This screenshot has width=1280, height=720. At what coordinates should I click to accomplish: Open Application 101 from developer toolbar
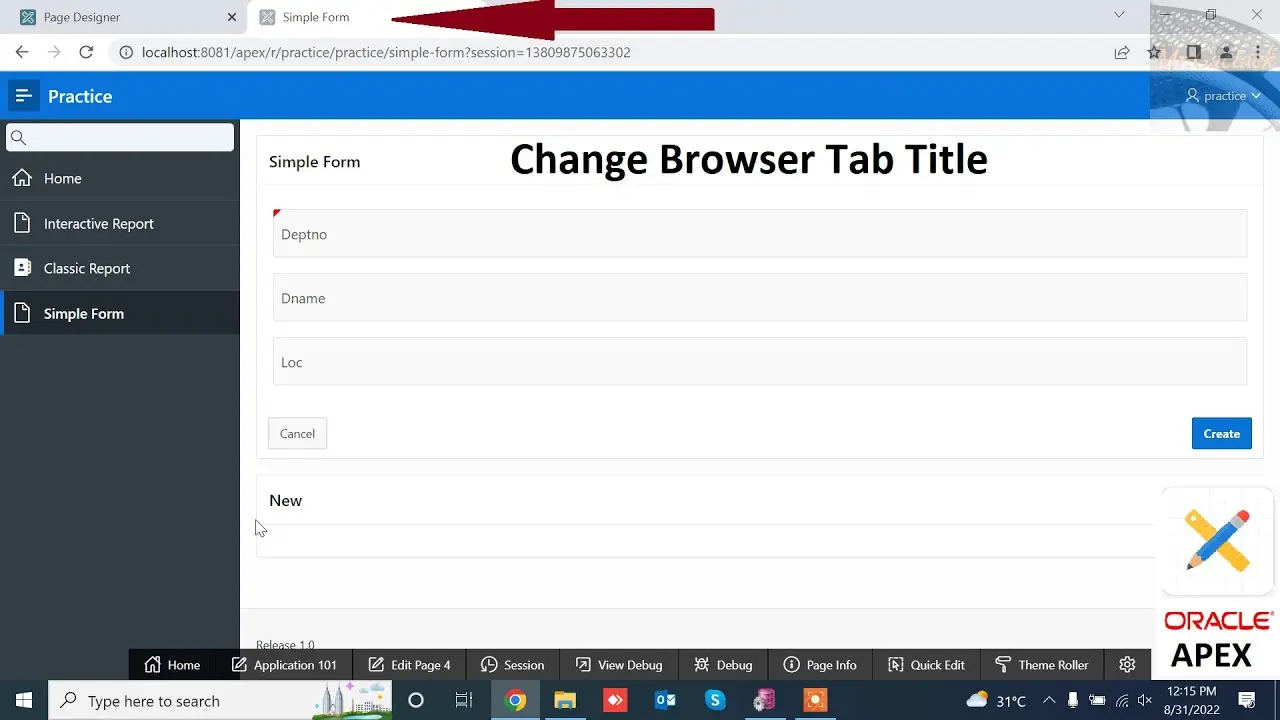[x=284, y=665]
